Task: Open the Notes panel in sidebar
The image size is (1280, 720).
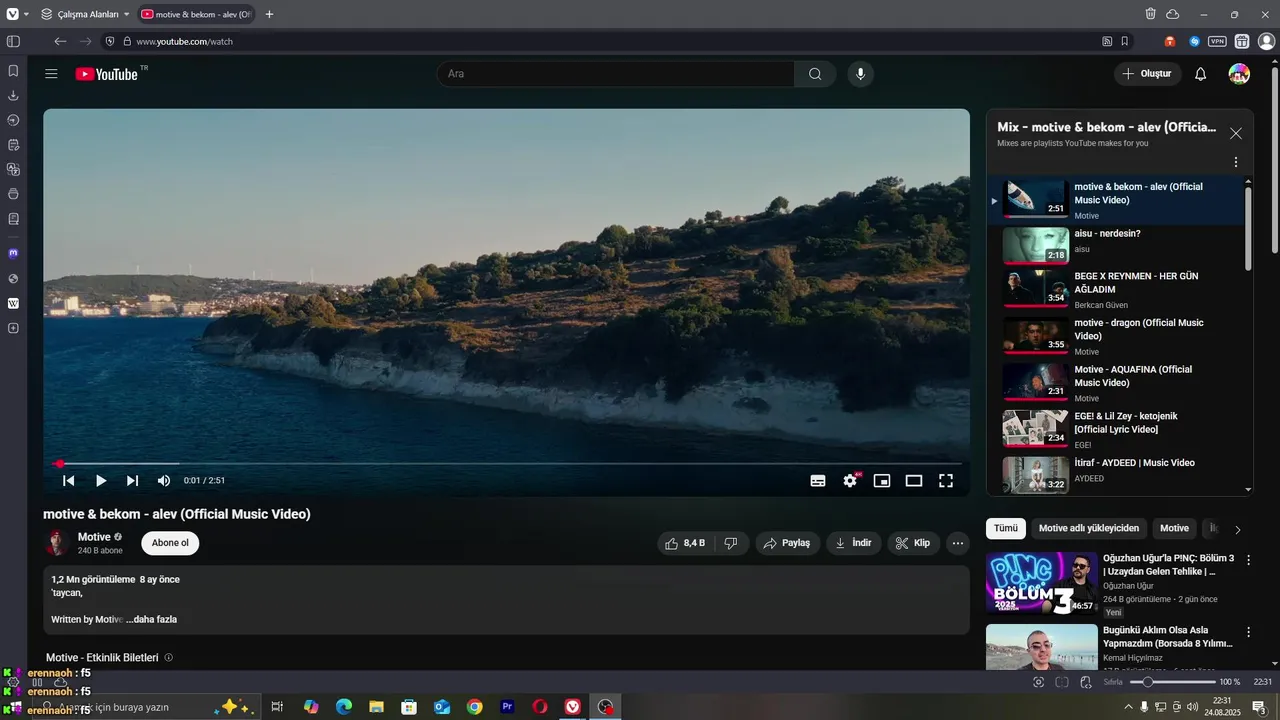Action: pyautogui.click(x=13, y=145)
